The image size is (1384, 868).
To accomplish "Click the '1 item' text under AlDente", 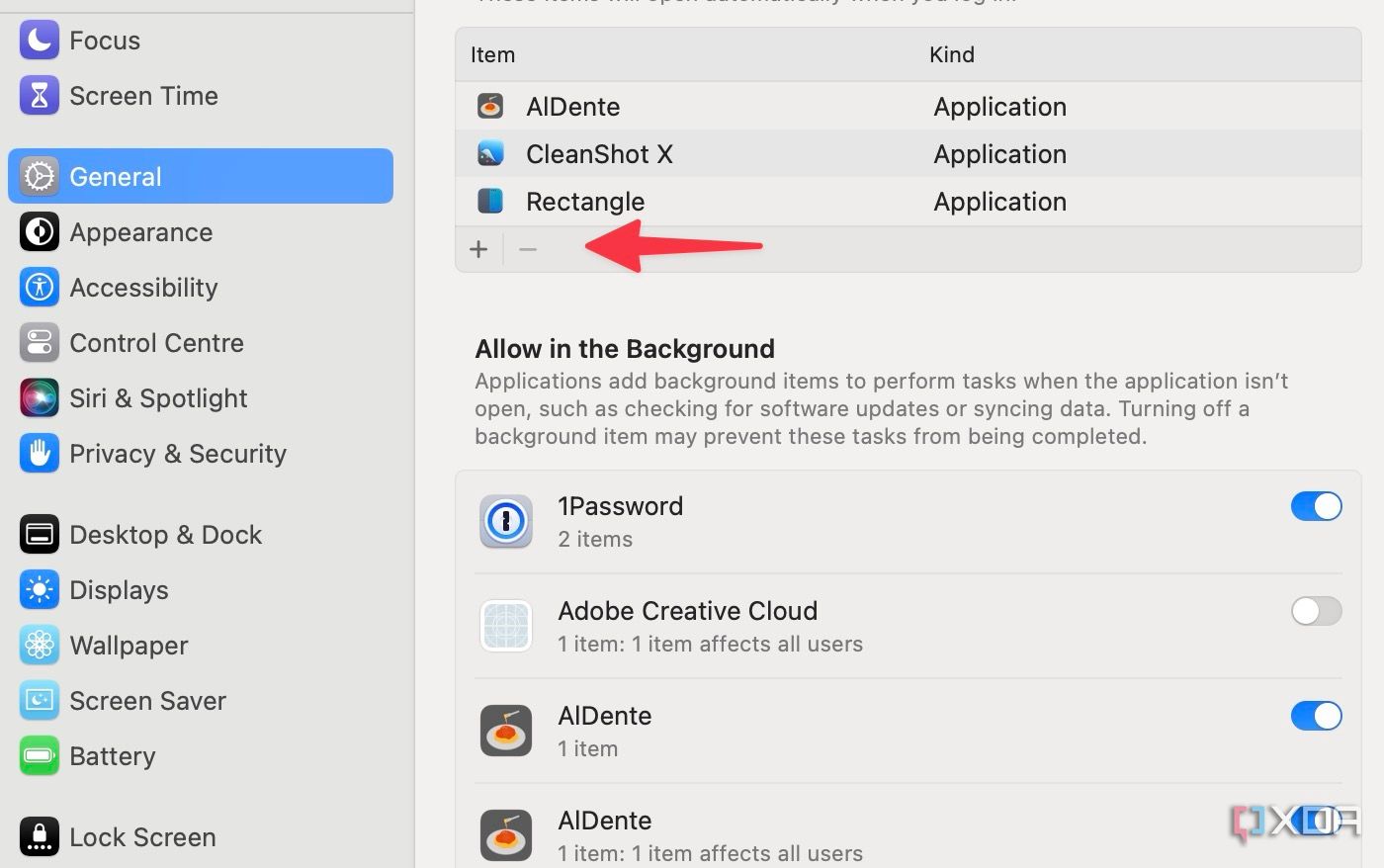I will pos(587,748).
